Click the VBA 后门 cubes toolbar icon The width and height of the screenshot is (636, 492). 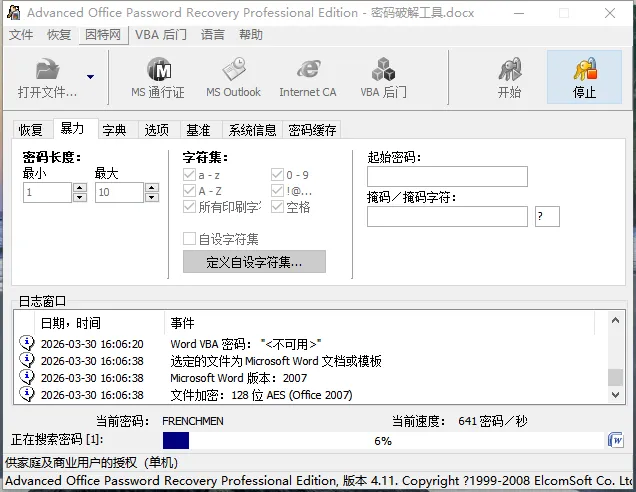(x=383, y=69)
